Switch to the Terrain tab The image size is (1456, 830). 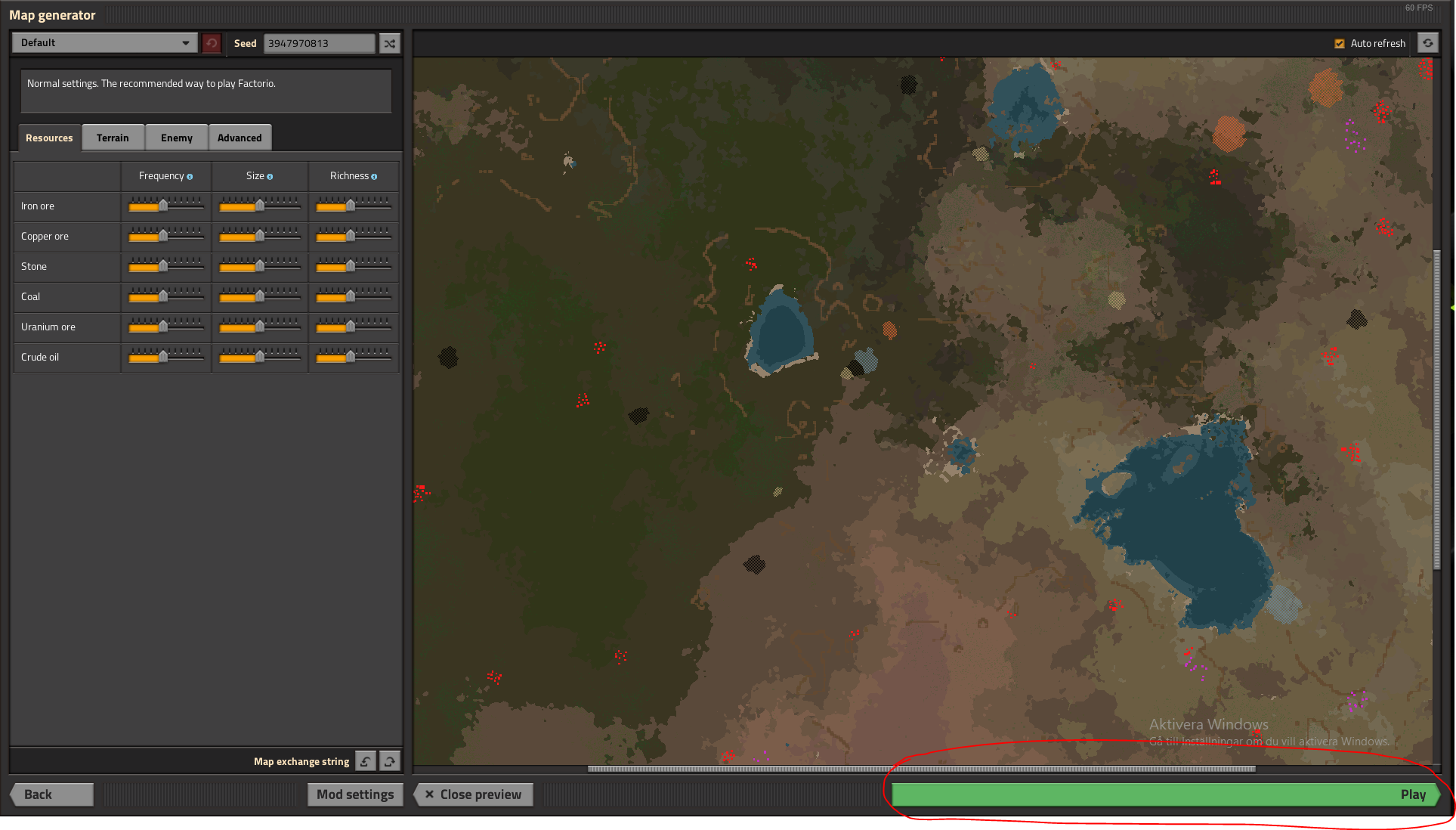[113, 138]
